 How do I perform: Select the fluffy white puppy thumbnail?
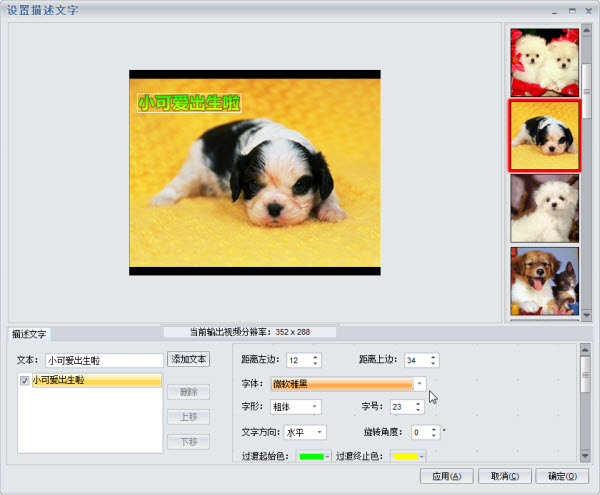545,208
